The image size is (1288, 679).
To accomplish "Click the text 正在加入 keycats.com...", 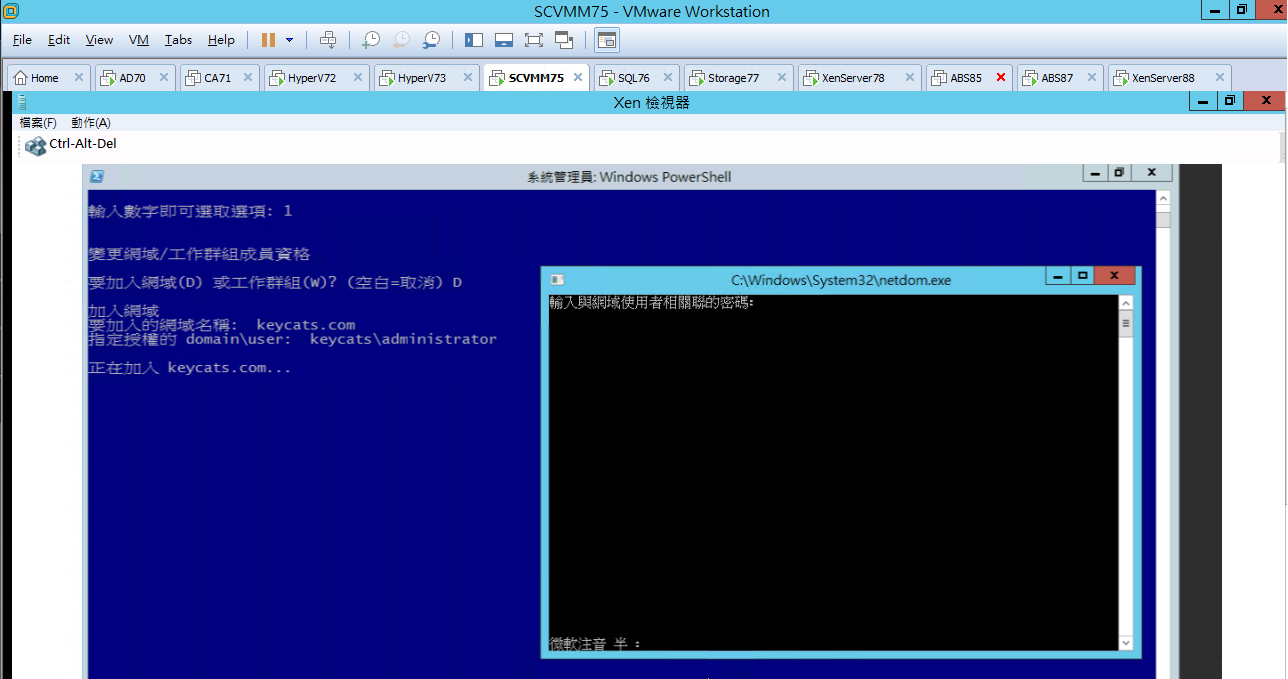I will pyautogui.click(x=190, y=368).
